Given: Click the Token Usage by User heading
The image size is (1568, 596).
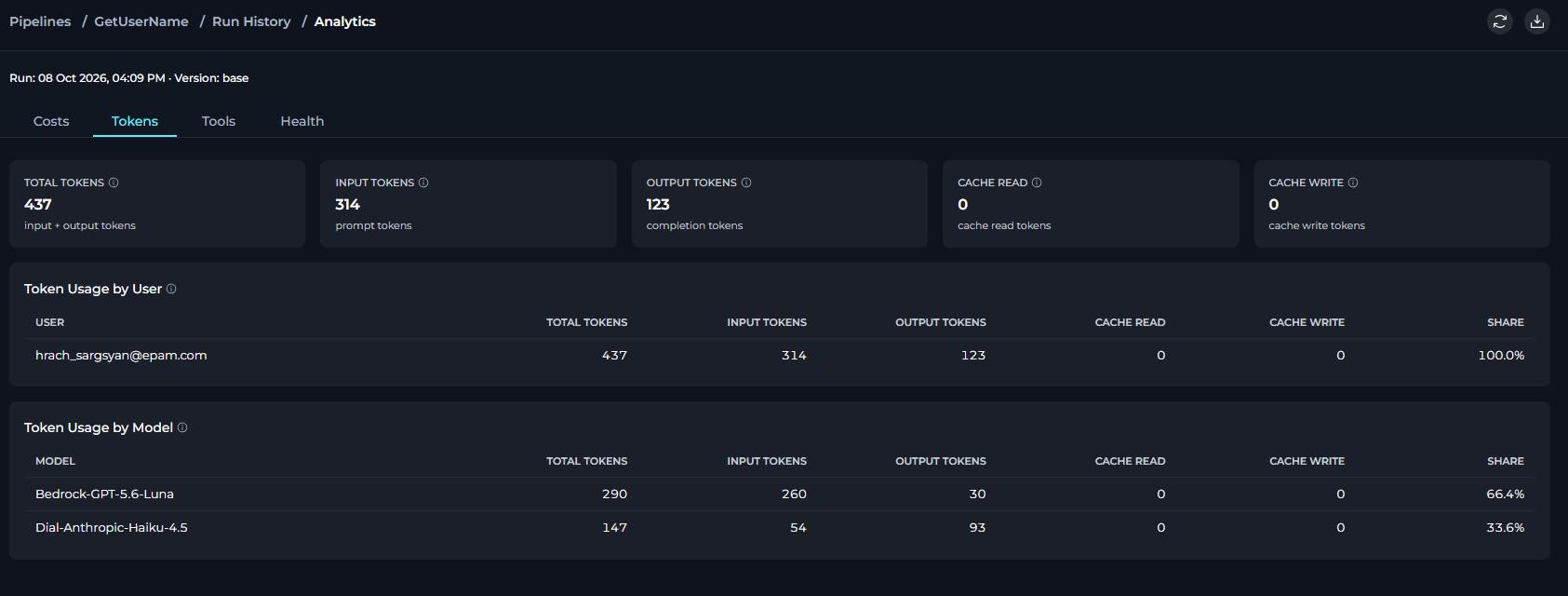Looking at the screenshot, I should 93,289.
